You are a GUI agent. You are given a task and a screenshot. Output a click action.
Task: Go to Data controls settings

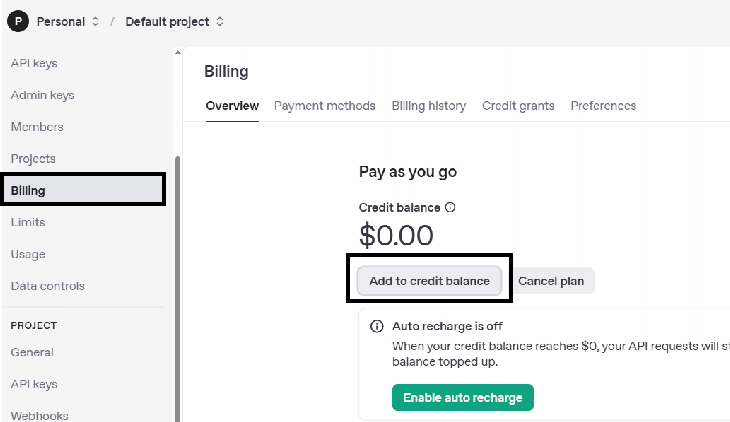click(x=47, y=286)
